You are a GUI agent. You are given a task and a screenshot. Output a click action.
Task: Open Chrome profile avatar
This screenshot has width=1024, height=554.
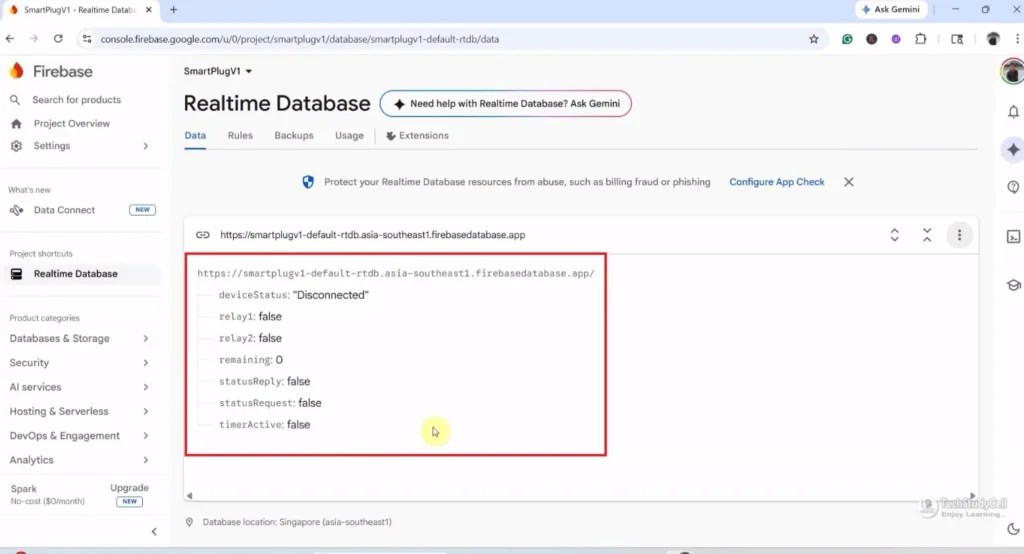993,39
